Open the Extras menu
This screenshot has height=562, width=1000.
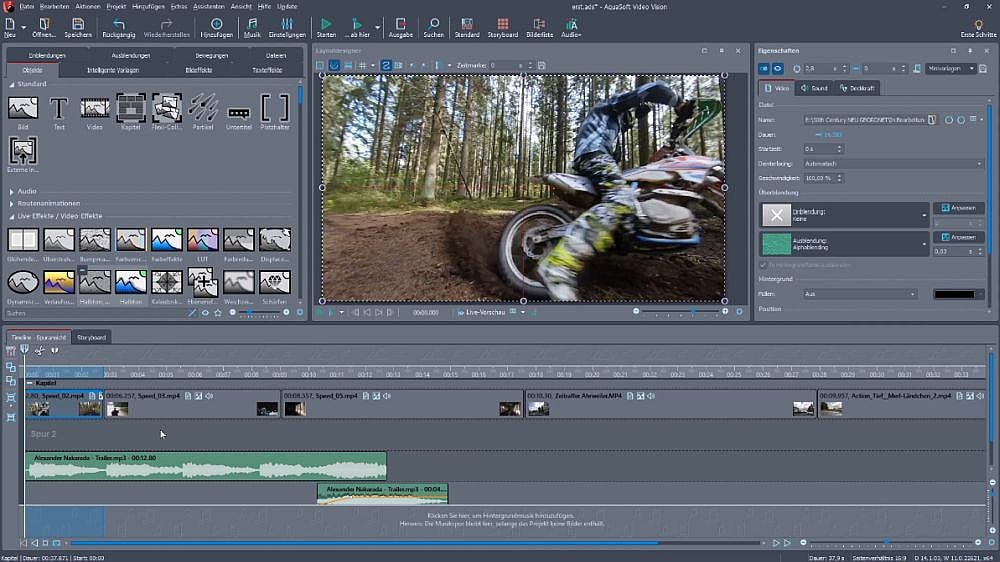[179, 6]
